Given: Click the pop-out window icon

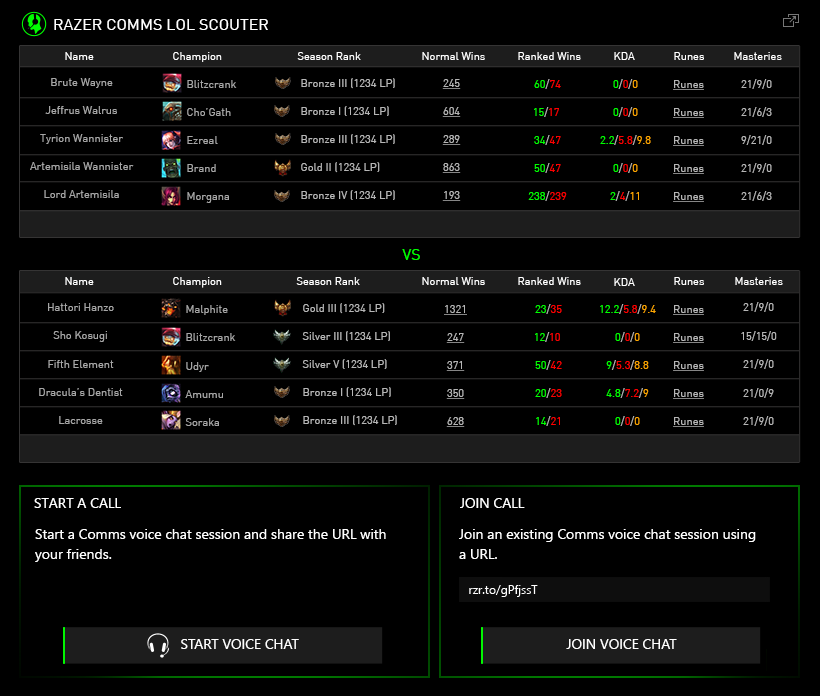Looking at the screenshot, I should 790,21.
